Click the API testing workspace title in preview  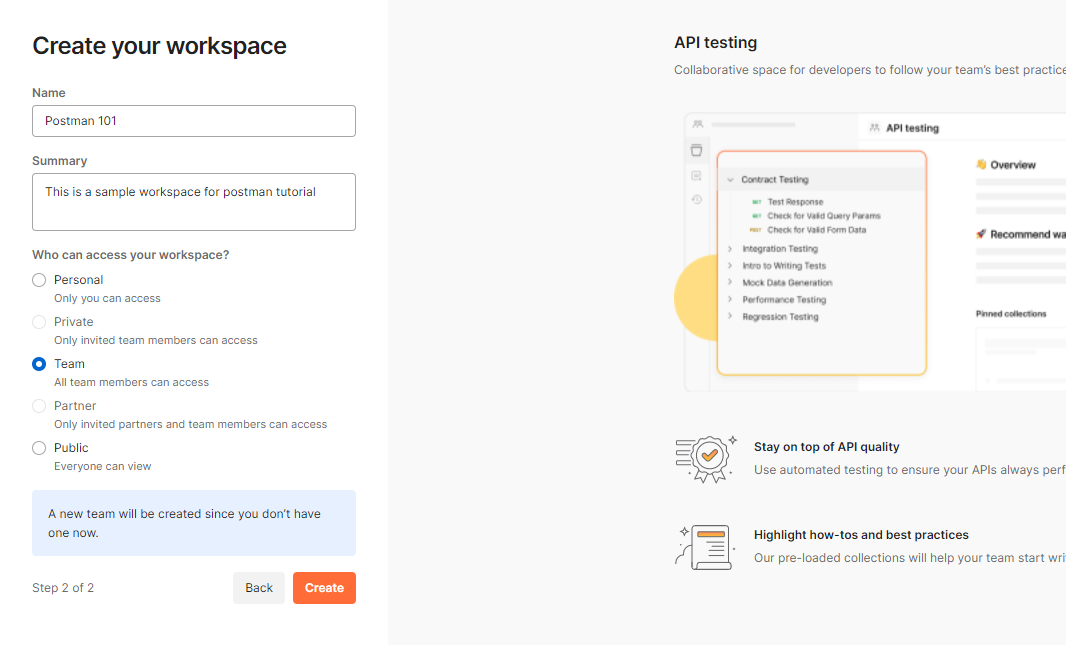(912, 128)
